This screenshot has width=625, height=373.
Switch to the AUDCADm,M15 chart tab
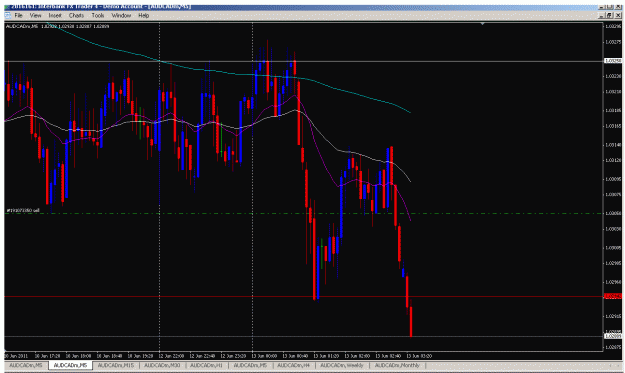coord(116,365)
